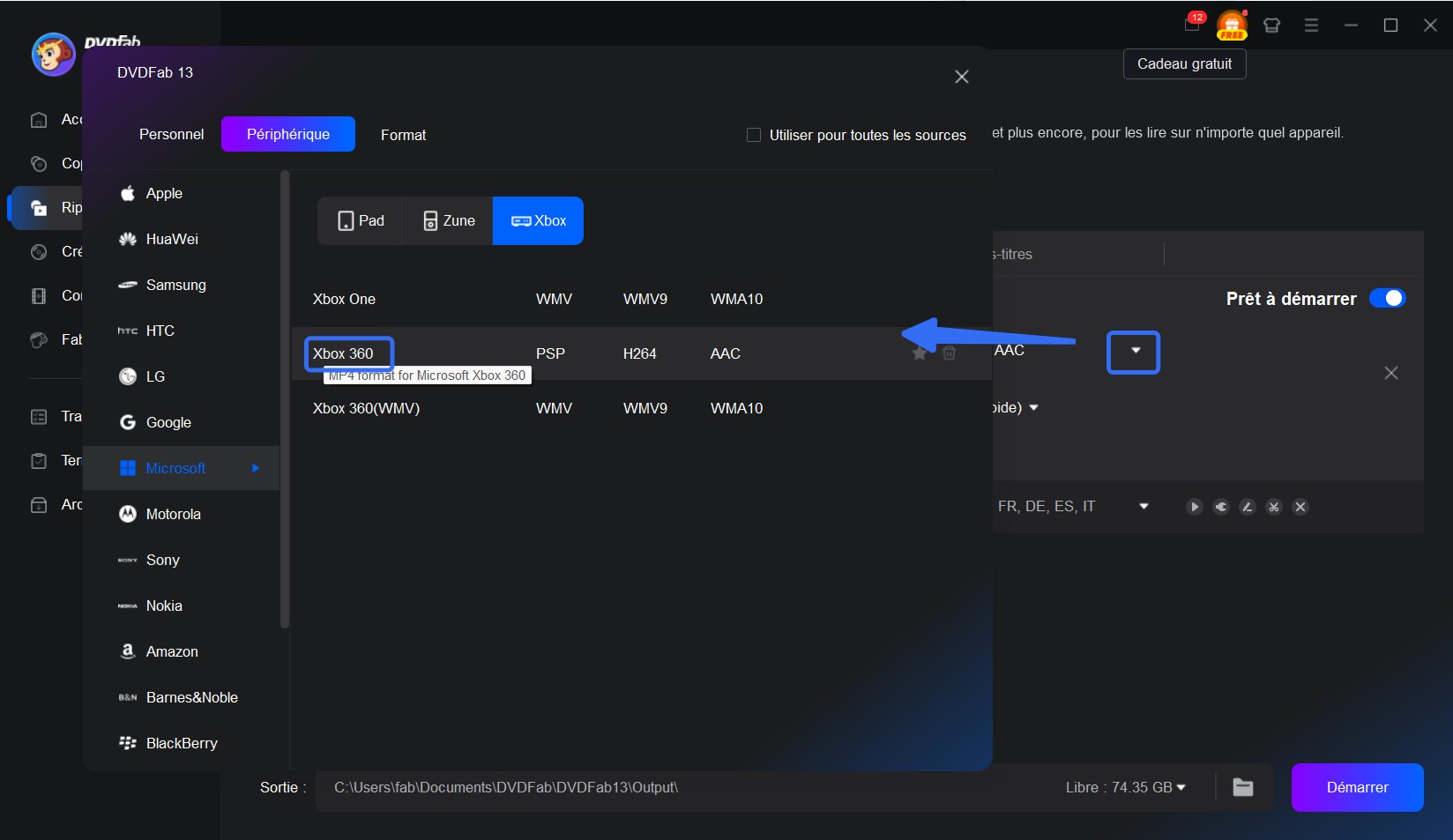Open the 'Libre : 74.35 GB' dropdown

1181,787
